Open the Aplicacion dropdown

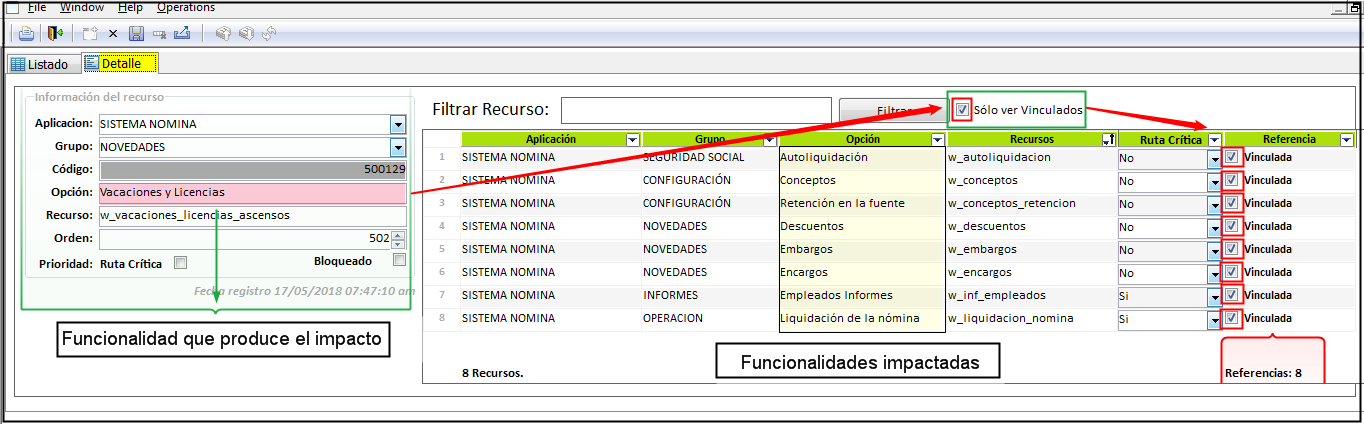398,124
